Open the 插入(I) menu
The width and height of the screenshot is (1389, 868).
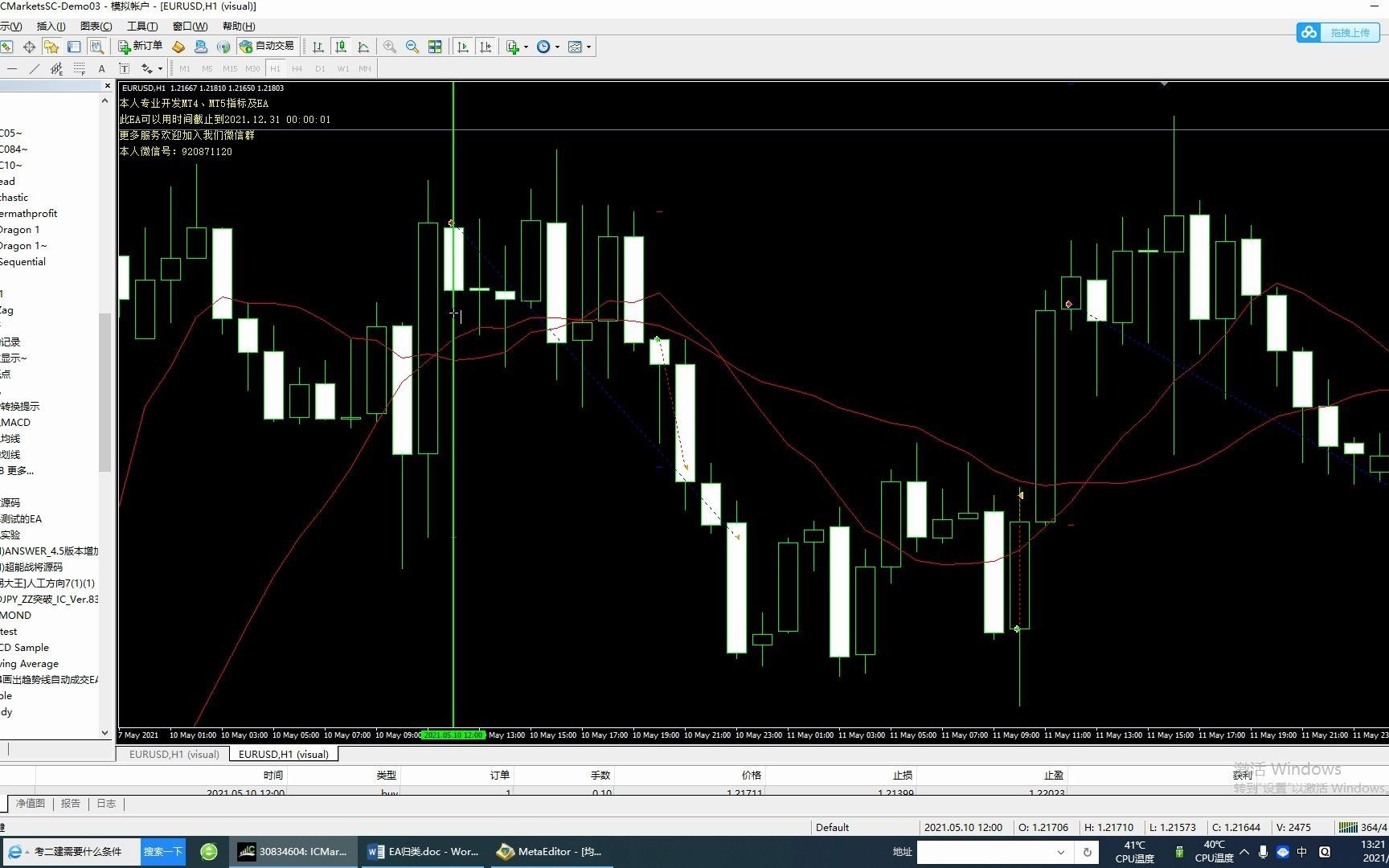(x=51, y=27)
